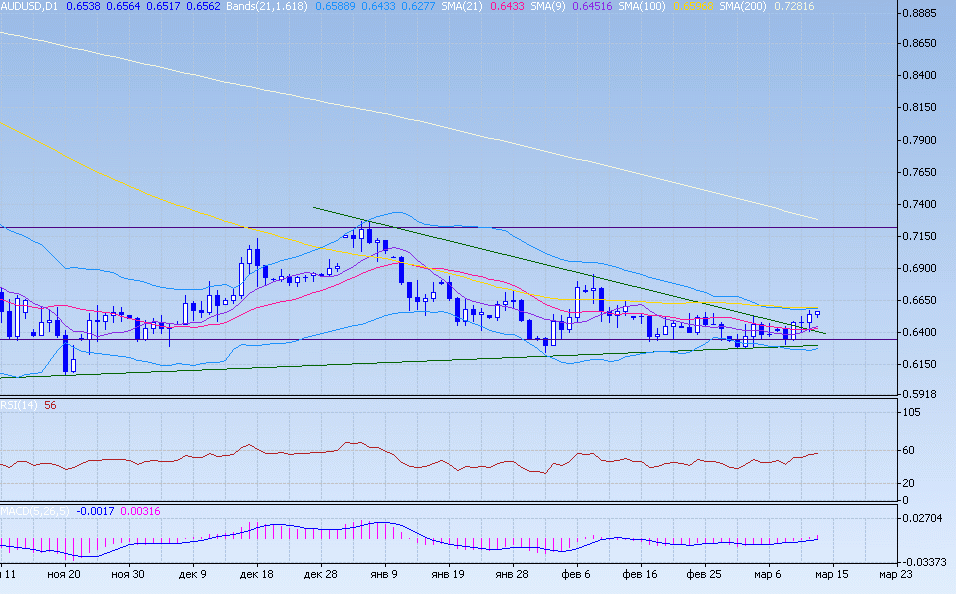Viewport: 956px width, 594px height.
Task: Select the 'дек 18' date marker
Action: (257, 575)
